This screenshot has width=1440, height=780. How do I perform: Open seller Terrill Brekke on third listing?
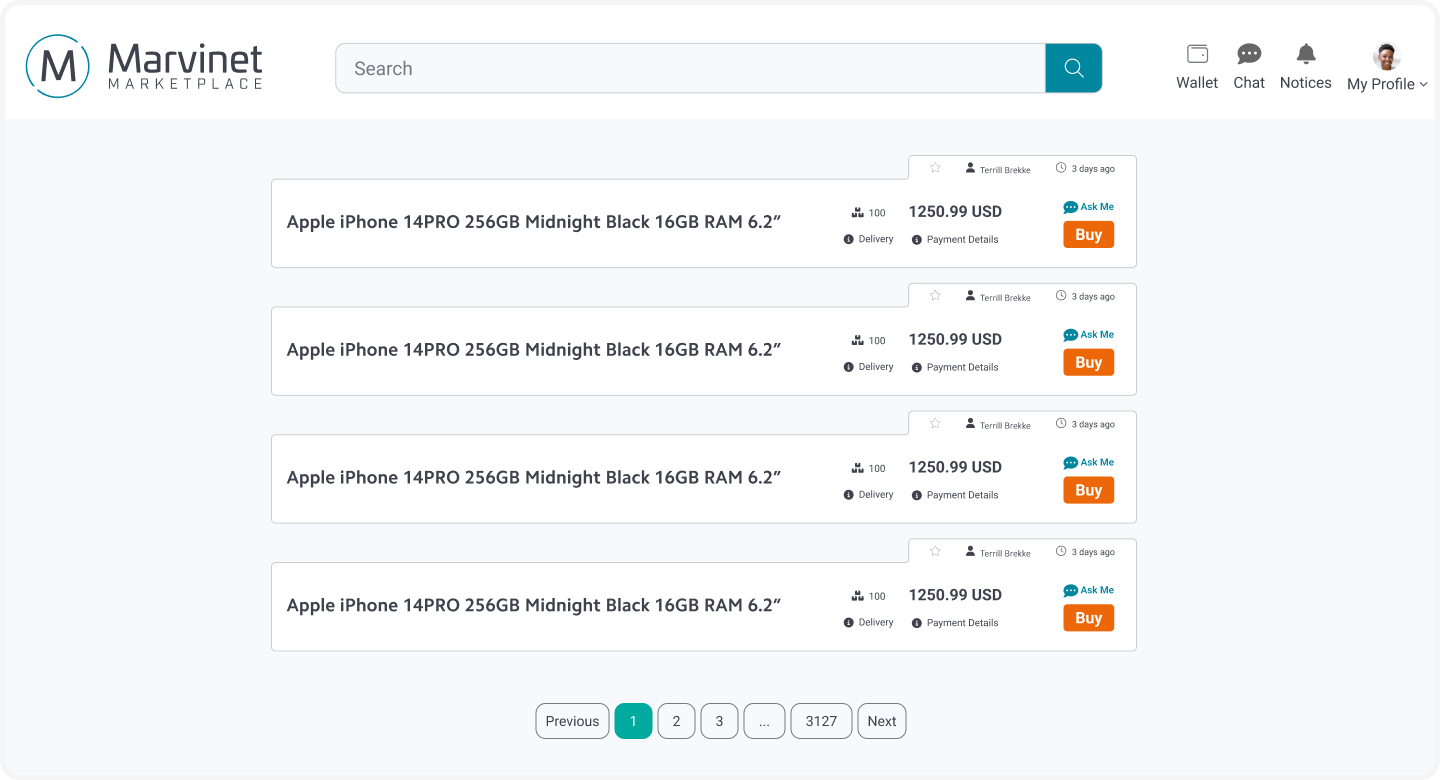click(x=998, y=425)
